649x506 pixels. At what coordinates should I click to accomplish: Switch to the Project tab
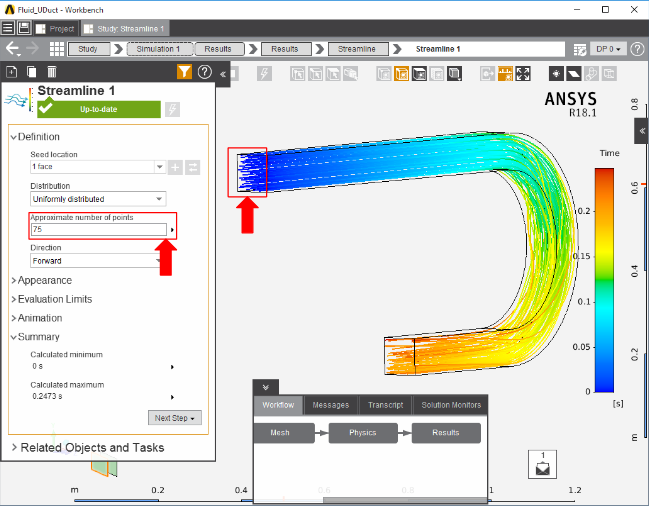[x=56, y=29]
